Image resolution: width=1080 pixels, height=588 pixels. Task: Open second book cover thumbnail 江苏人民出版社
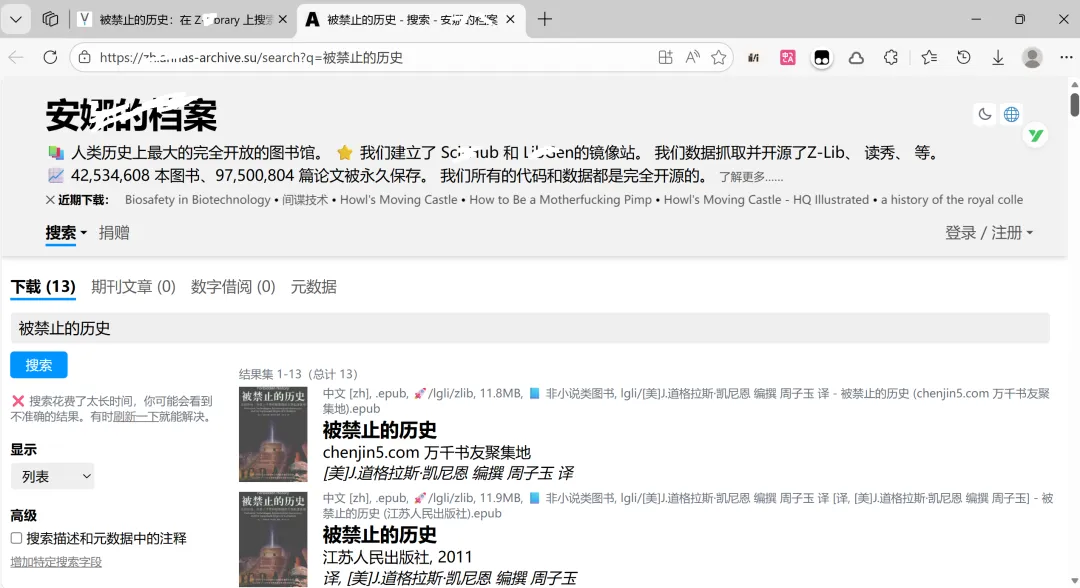point(273,539)
